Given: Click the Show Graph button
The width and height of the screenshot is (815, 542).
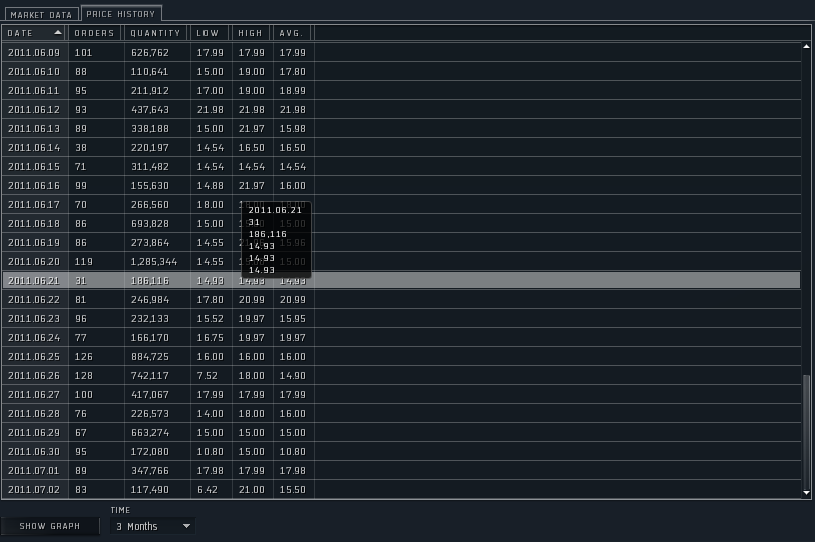Looking at the screenshot, I should [50, 526].
